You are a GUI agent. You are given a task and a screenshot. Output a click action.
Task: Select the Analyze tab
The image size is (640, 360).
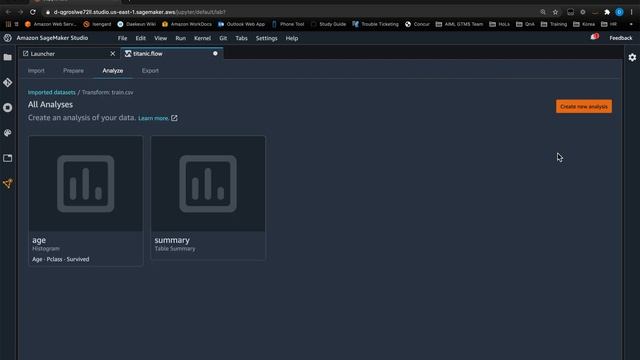[x=113, y=71]
